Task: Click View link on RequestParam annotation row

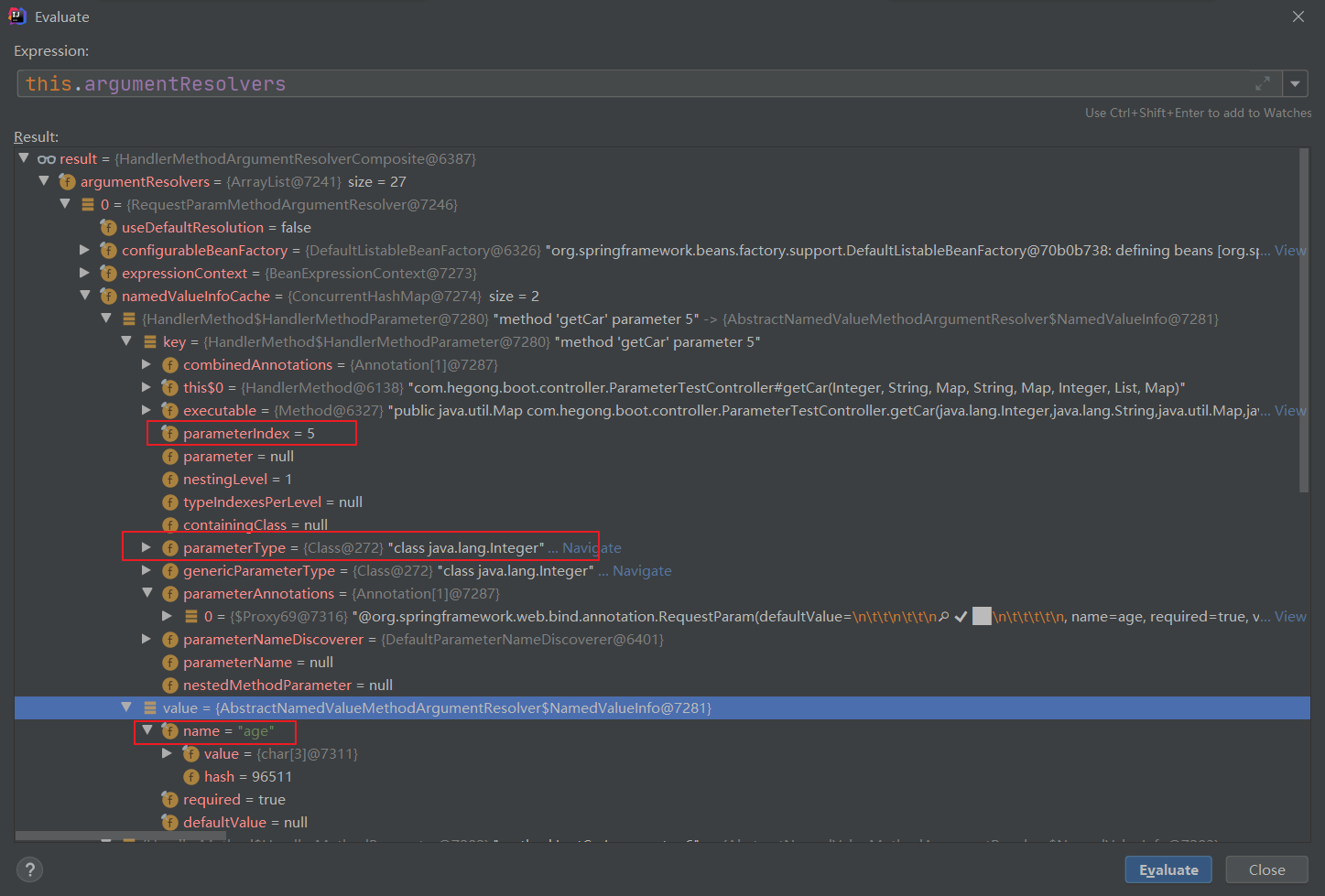Action: (1290, 616)
